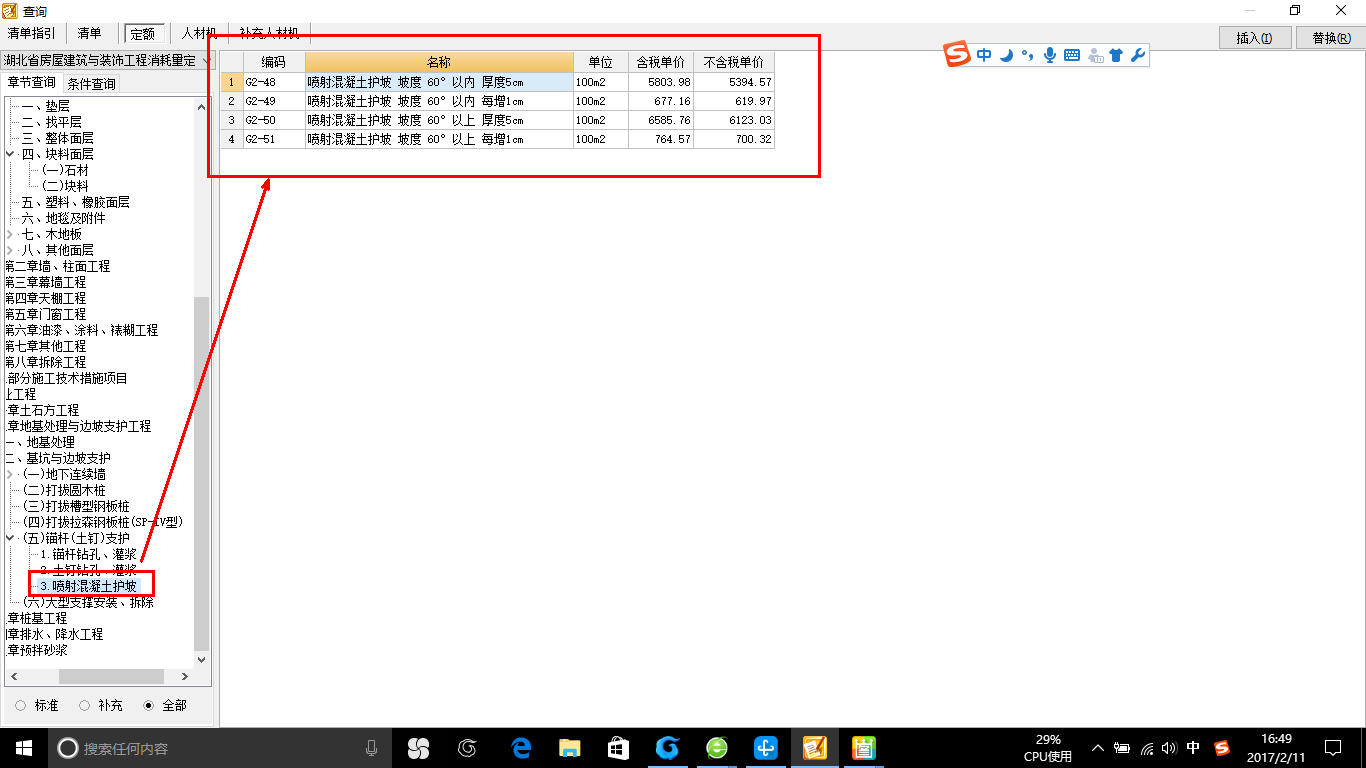The width and height of the screenshot is (1366, 768).
Task: Open the Sogou skin shirt icon
Action: (1116, 55)
